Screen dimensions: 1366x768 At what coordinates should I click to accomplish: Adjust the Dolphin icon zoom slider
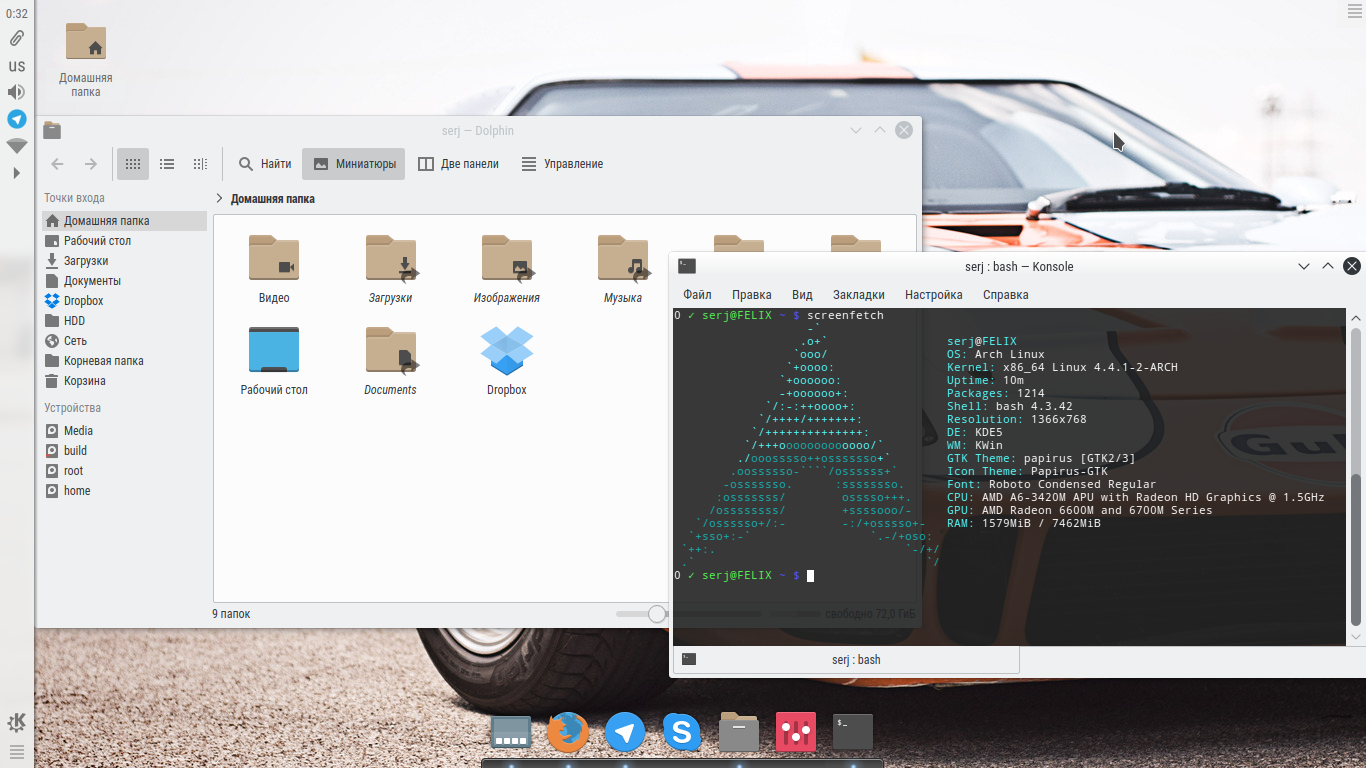657,614
